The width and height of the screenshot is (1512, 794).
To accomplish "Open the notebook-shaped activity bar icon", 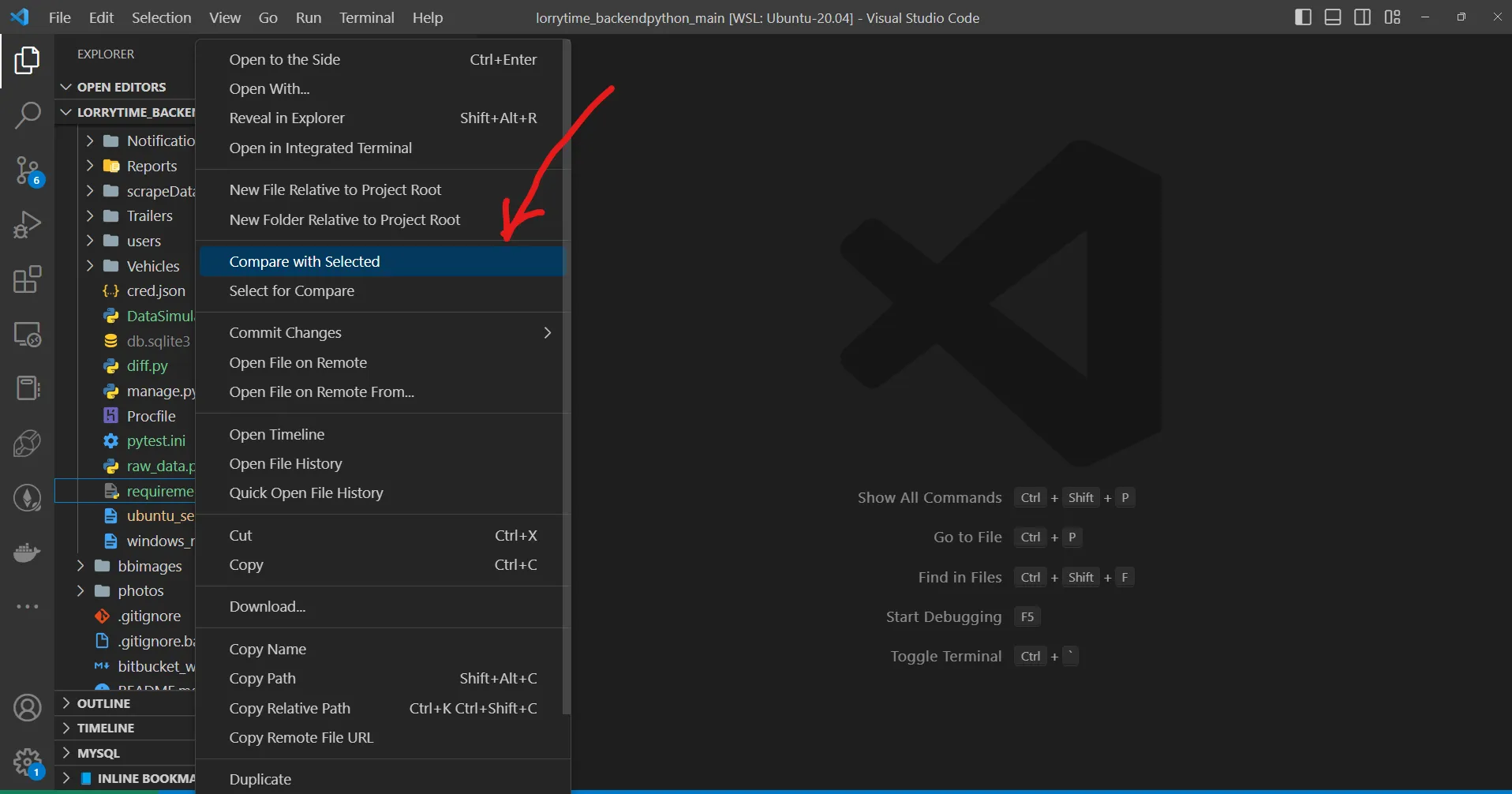I will (x=27, y=388).
